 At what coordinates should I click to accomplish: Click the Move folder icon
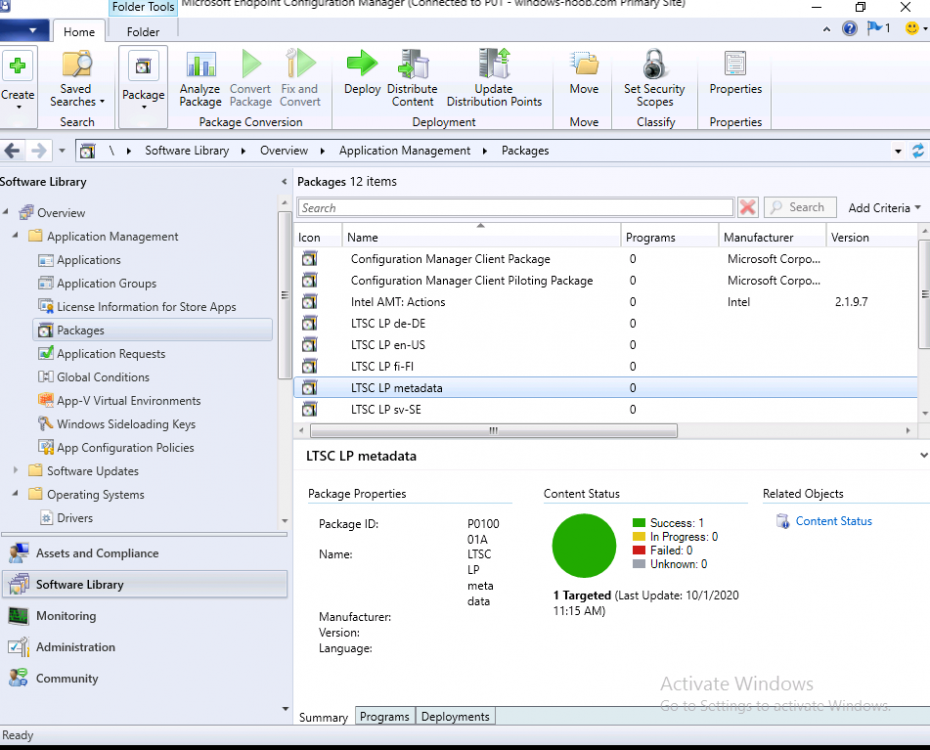click(584, 64)
